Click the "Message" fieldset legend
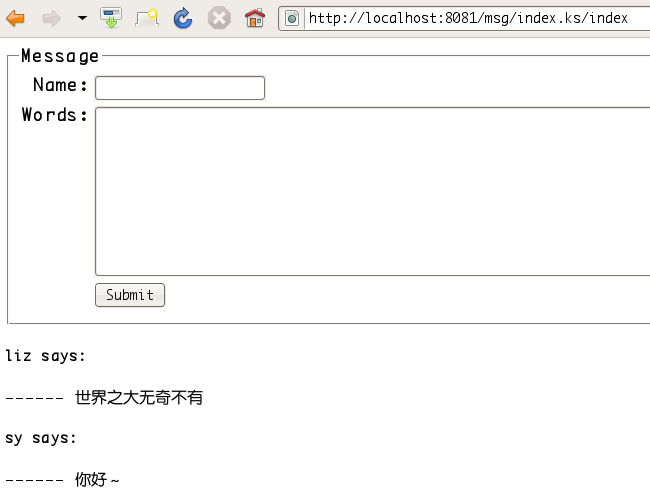This screenshot has width=650, height=489. [x=60, y=56]
